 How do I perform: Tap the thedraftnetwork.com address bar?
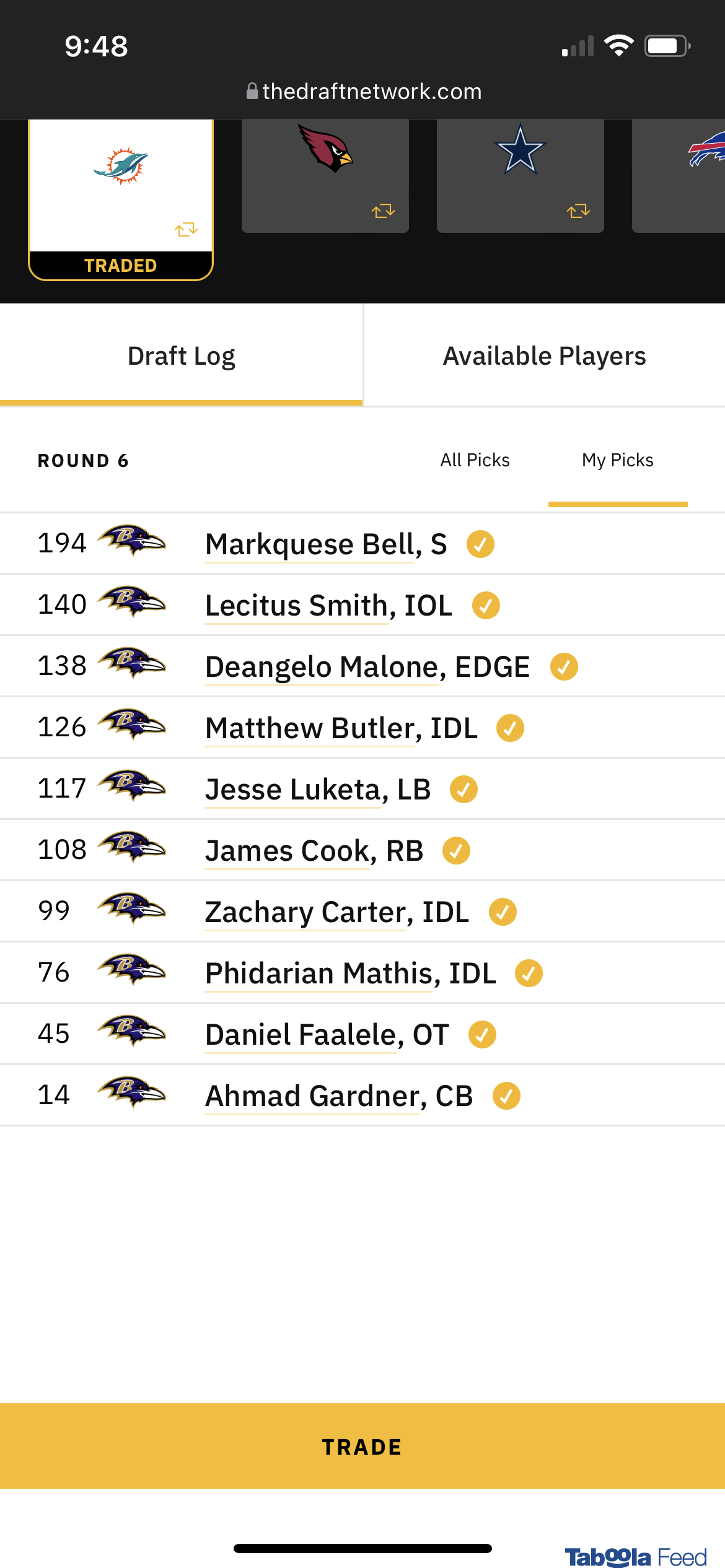[364, 92]
